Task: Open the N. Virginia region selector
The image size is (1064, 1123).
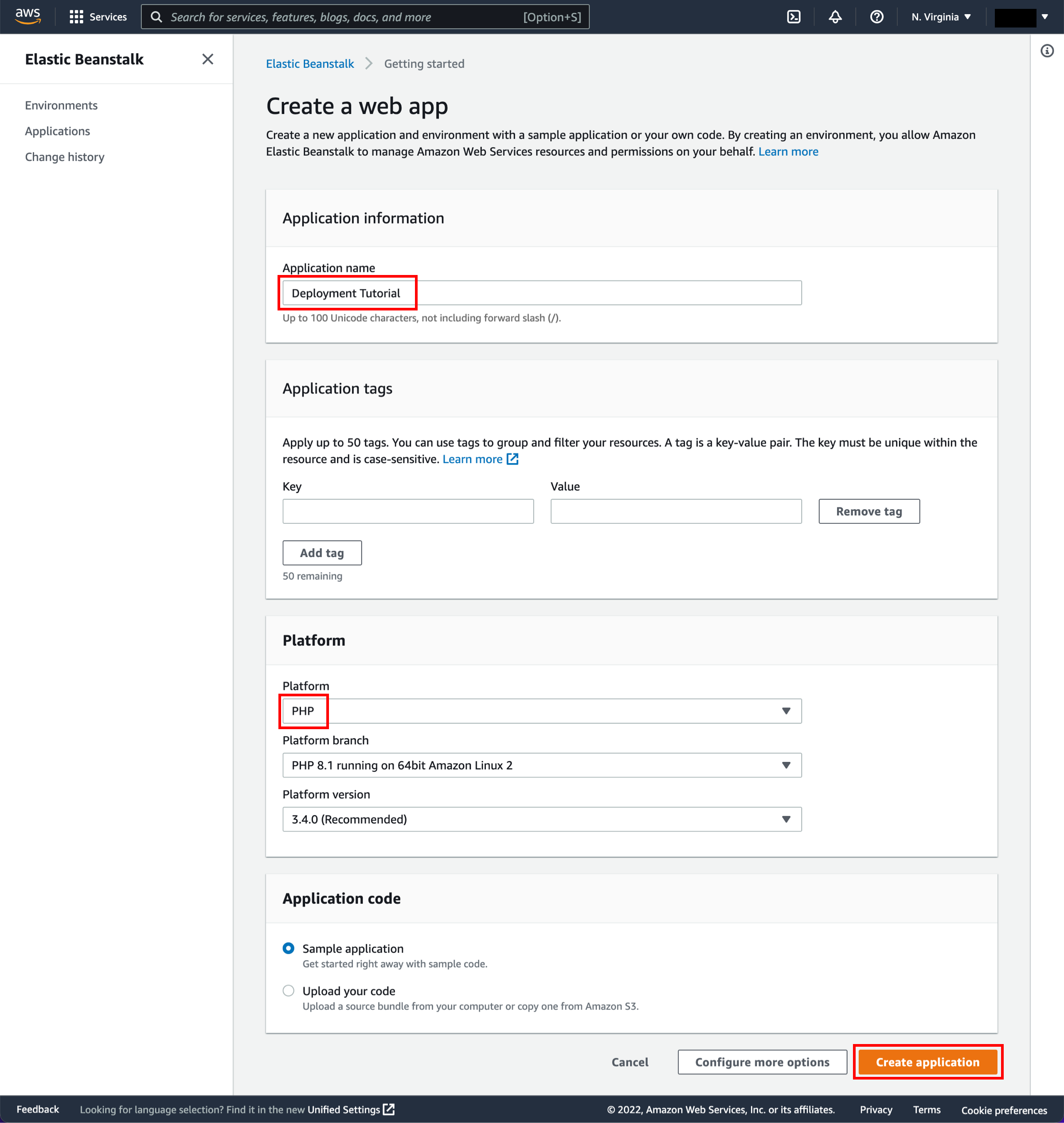Action: [941, 17]
